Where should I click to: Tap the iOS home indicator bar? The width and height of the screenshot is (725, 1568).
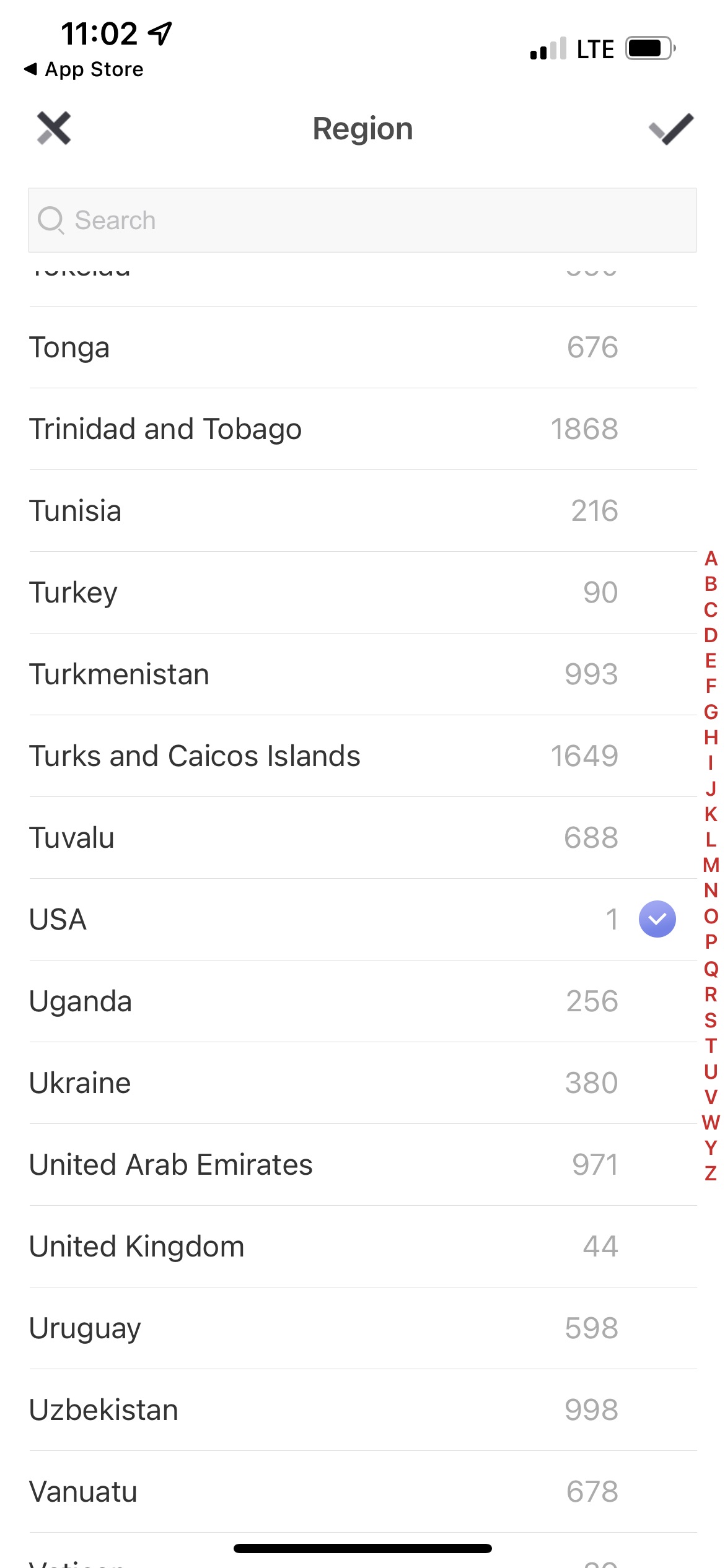pos(362,1548)
